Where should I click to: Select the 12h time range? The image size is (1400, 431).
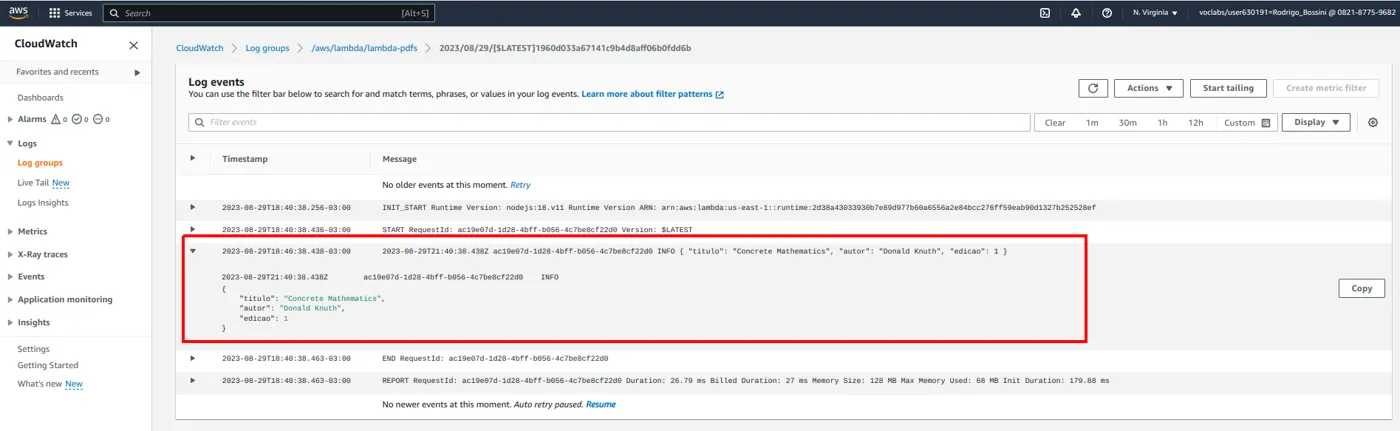tap(1195, 122)
